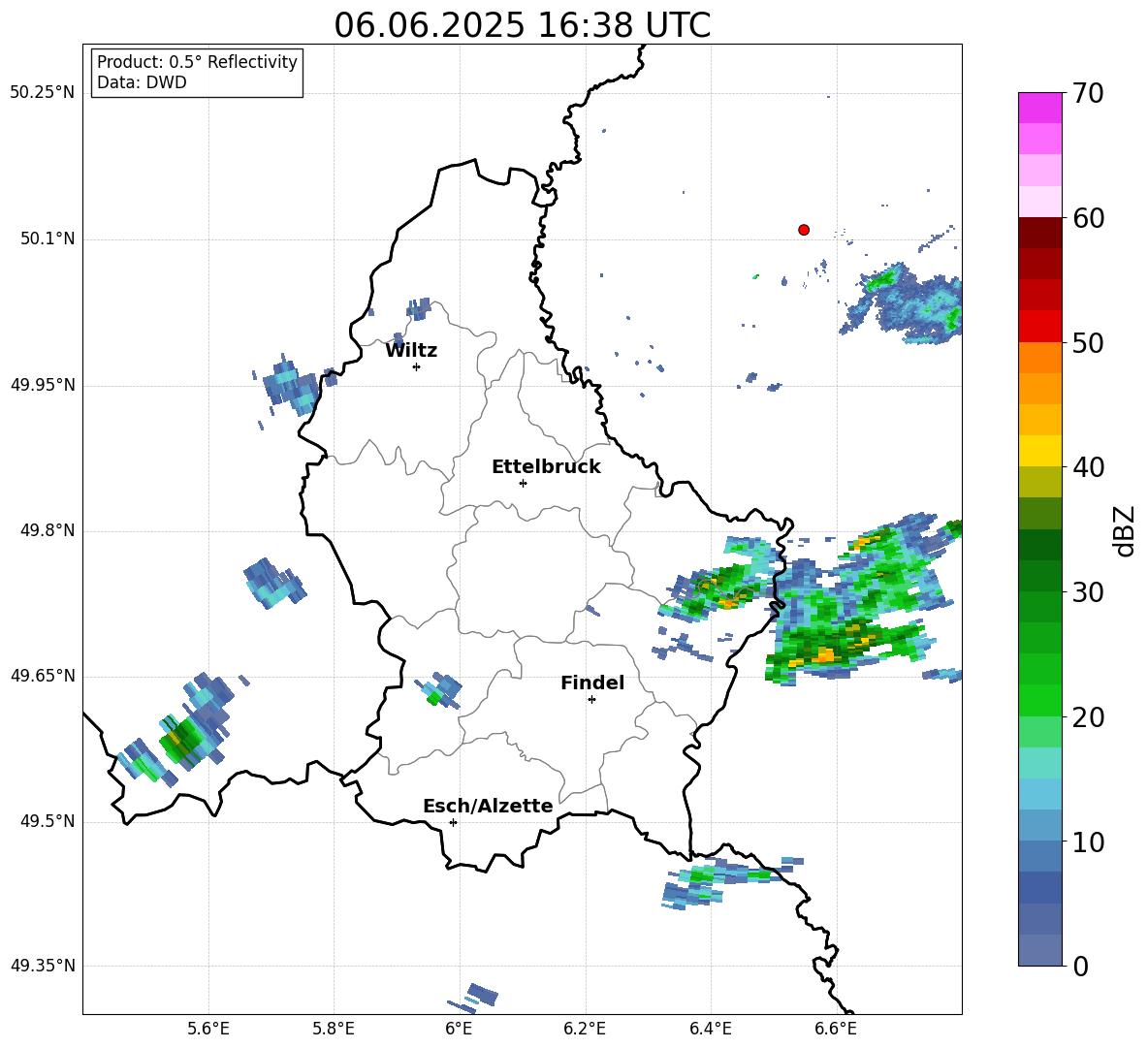The height and width of the screenshot is (1048, 1148).
Task: Click the 6°E longitude label
Action: (x=459, y=1029)
